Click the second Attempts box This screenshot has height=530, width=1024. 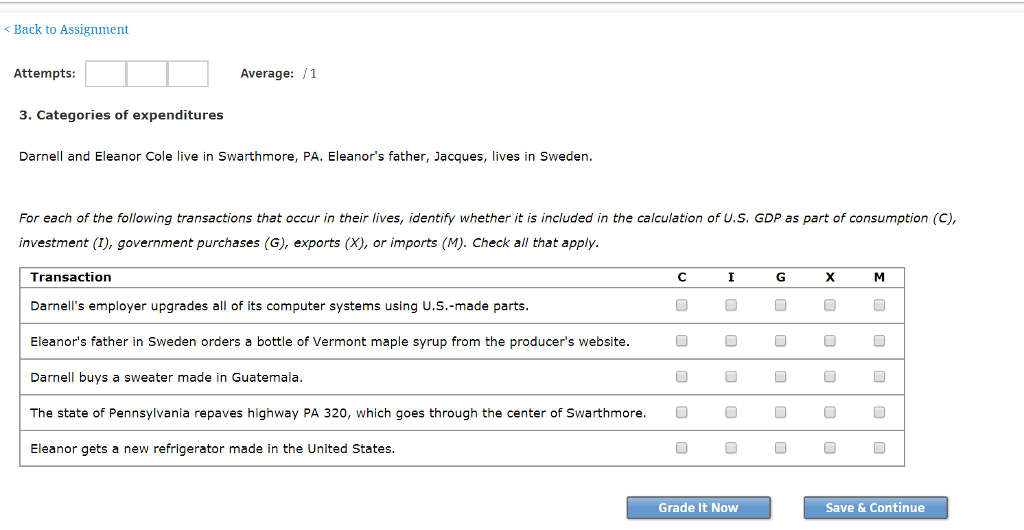pos(146,74)
